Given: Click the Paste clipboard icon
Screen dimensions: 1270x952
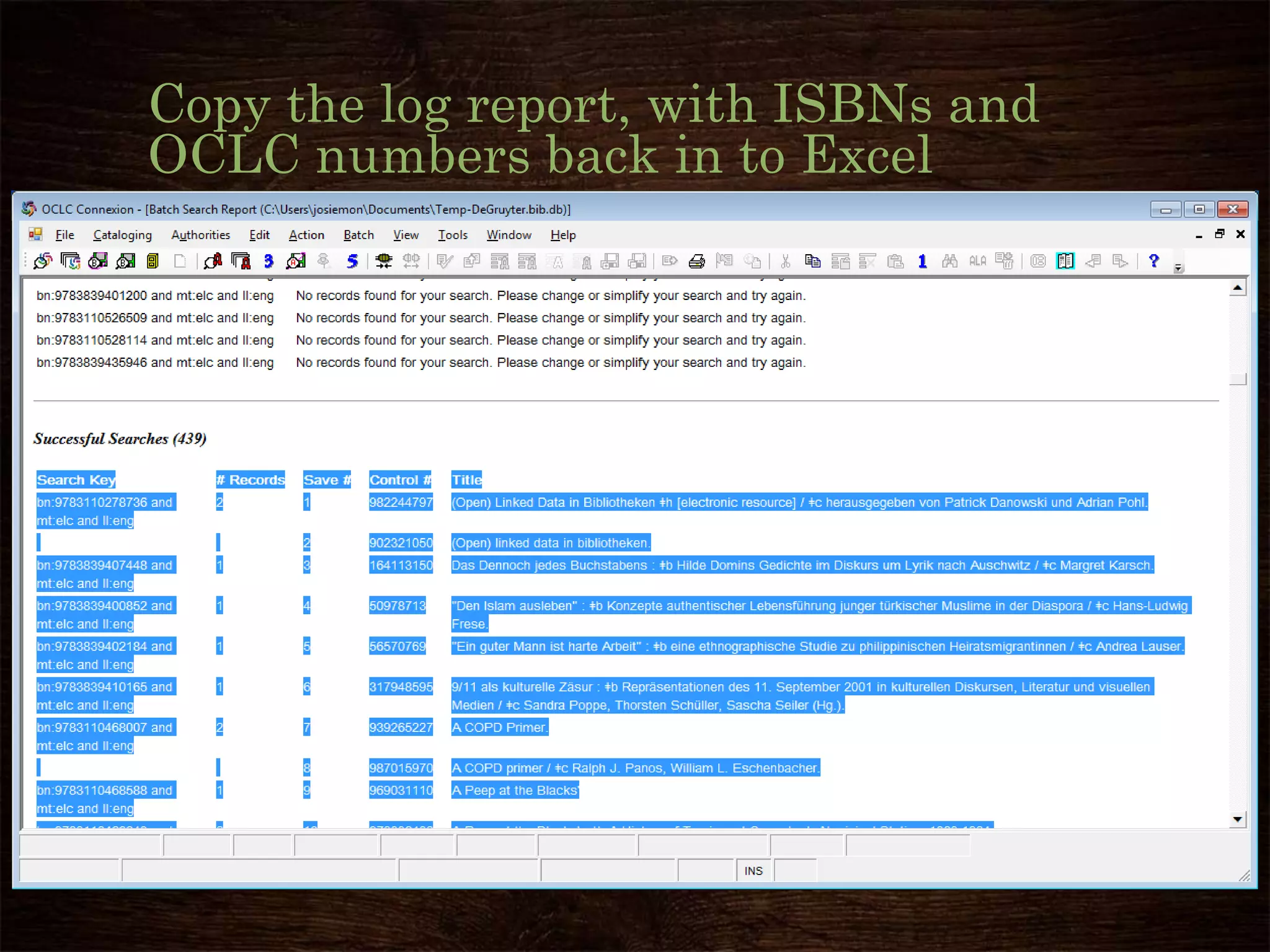Looking at the screenshot, I should click(895, 261).
